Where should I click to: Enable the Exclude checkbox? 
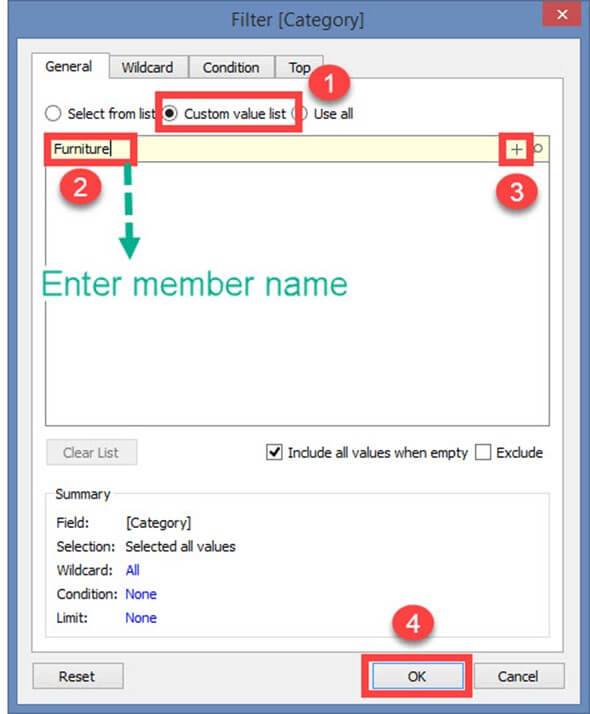[483, 452]
